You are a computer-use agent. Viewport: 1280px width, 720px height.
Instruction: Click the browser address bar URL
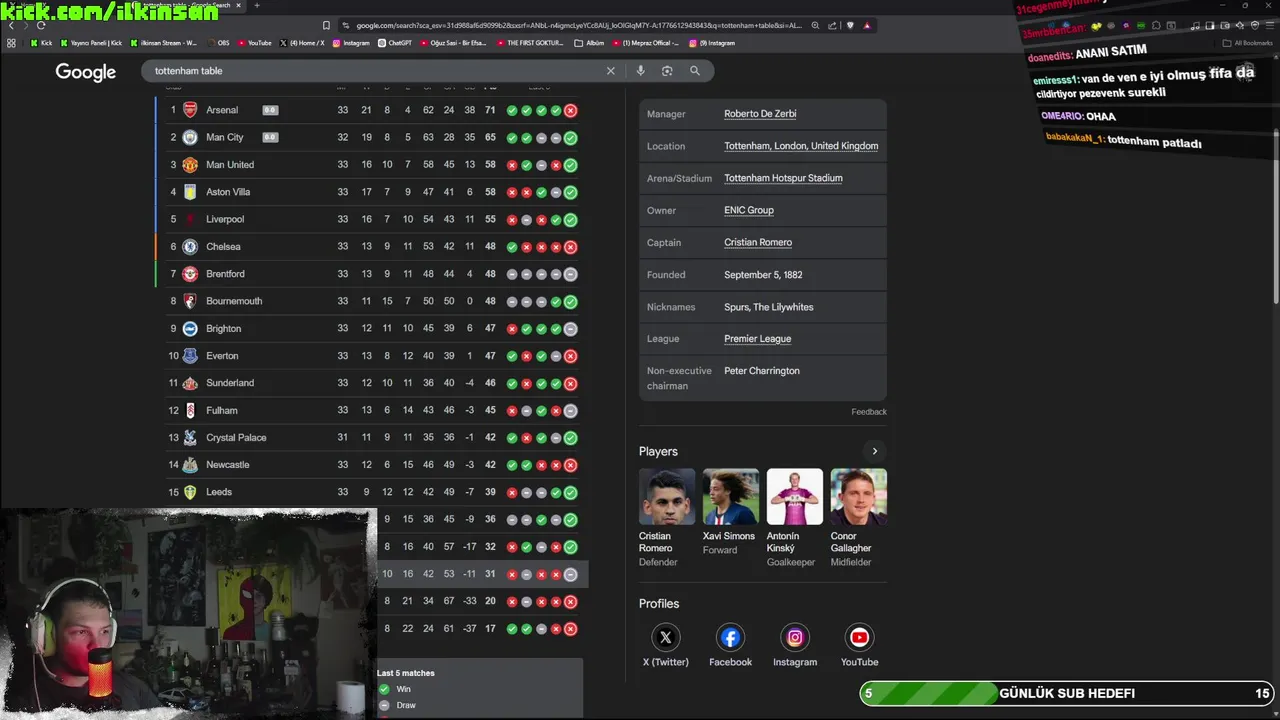point(578,25)
